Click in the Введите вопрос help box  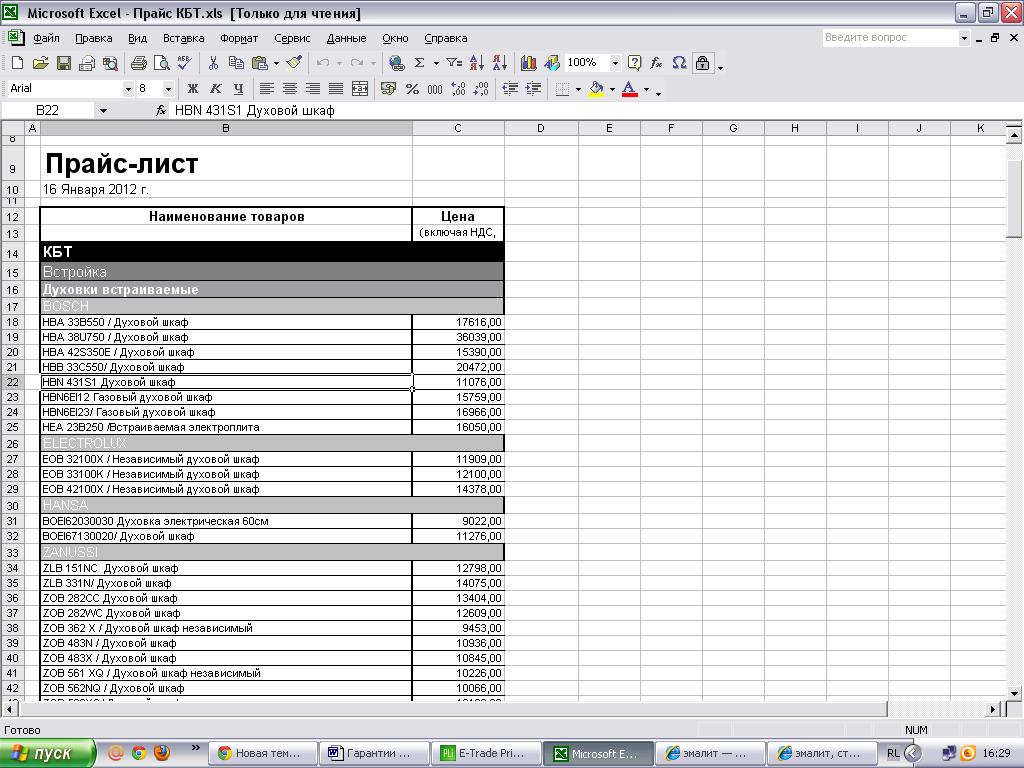tap(891, 38)
